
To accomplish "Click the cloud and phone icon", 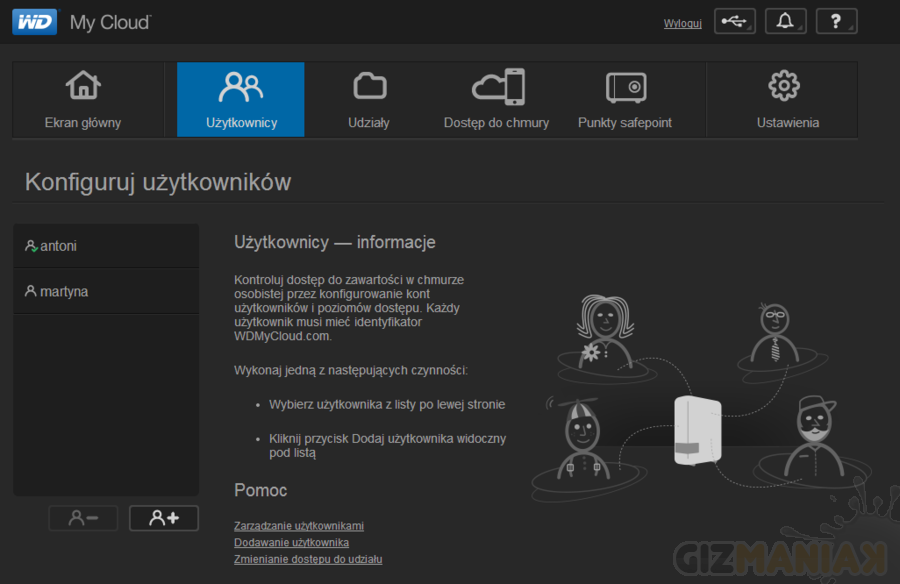I will 497,87.
